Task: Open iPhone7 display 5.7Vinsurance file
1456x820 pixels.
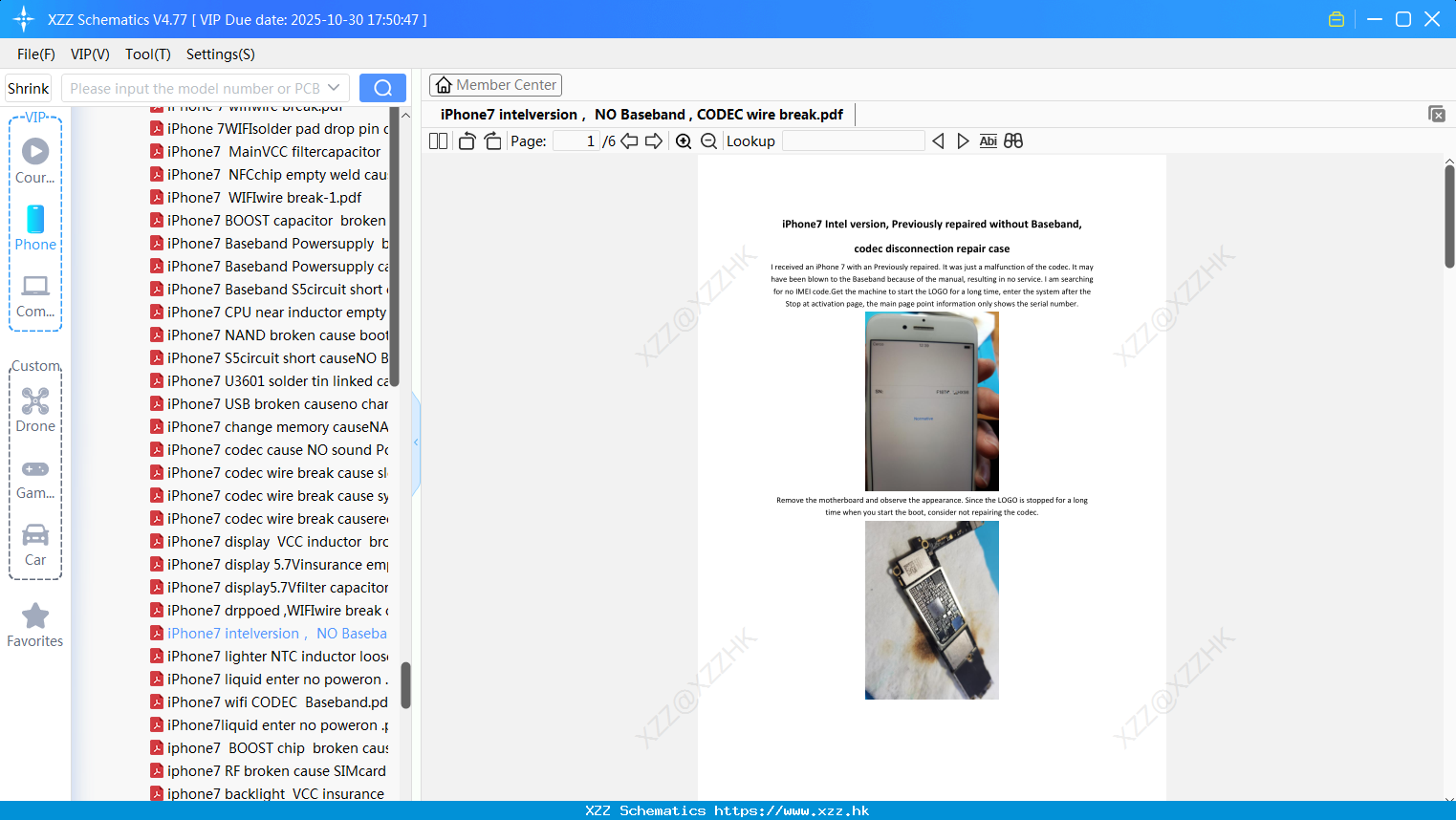Action: [x=269, y=565]
